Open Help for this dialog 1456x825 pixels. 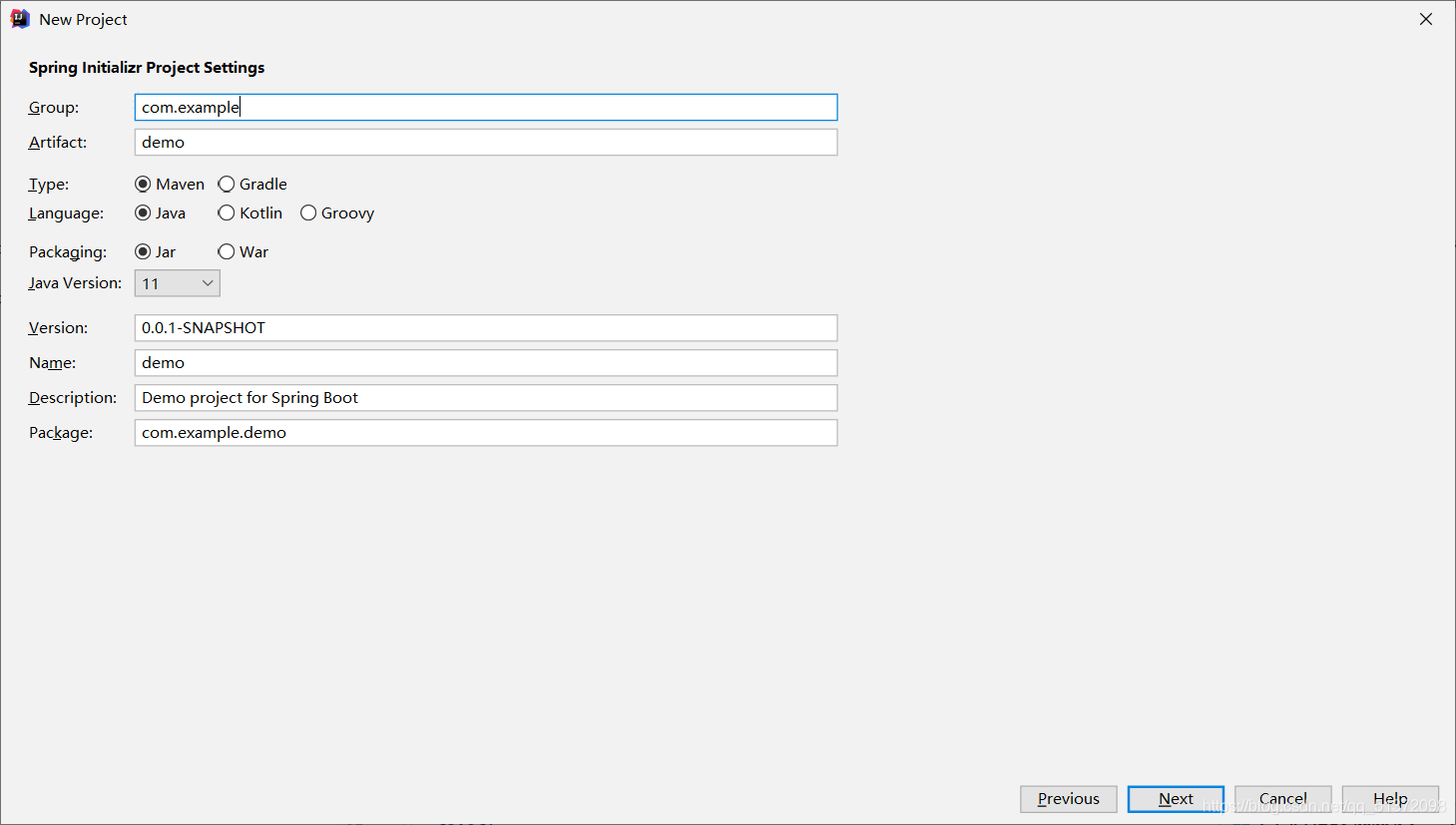point(1390,799)
